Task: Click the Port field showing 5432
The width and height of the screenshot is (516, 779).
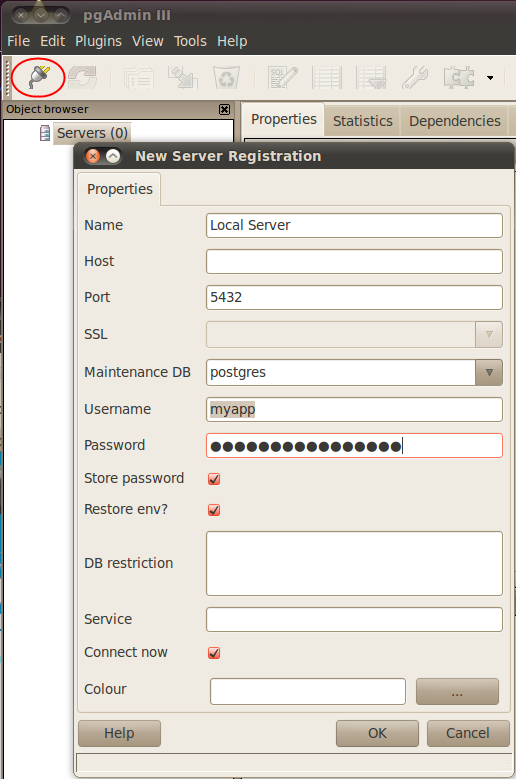Action: coord(354,297)
